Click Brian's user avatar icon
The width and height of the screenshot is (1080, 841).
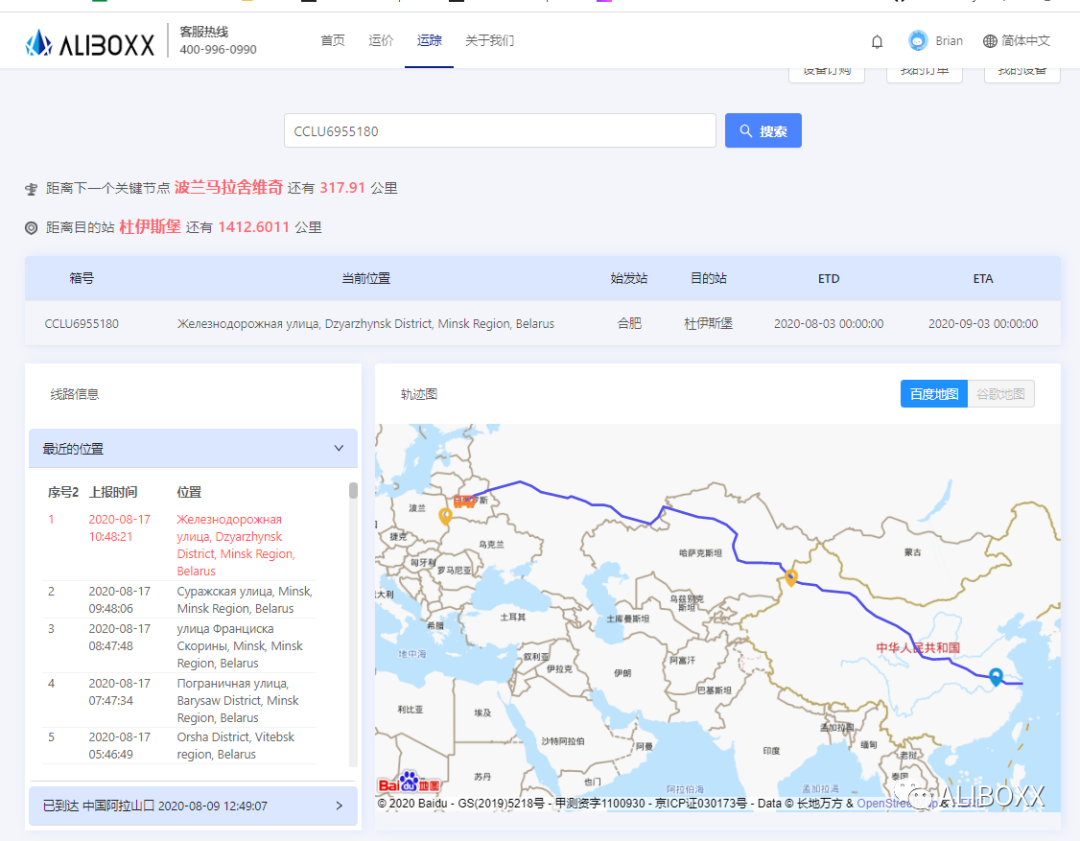coord(917,41)
